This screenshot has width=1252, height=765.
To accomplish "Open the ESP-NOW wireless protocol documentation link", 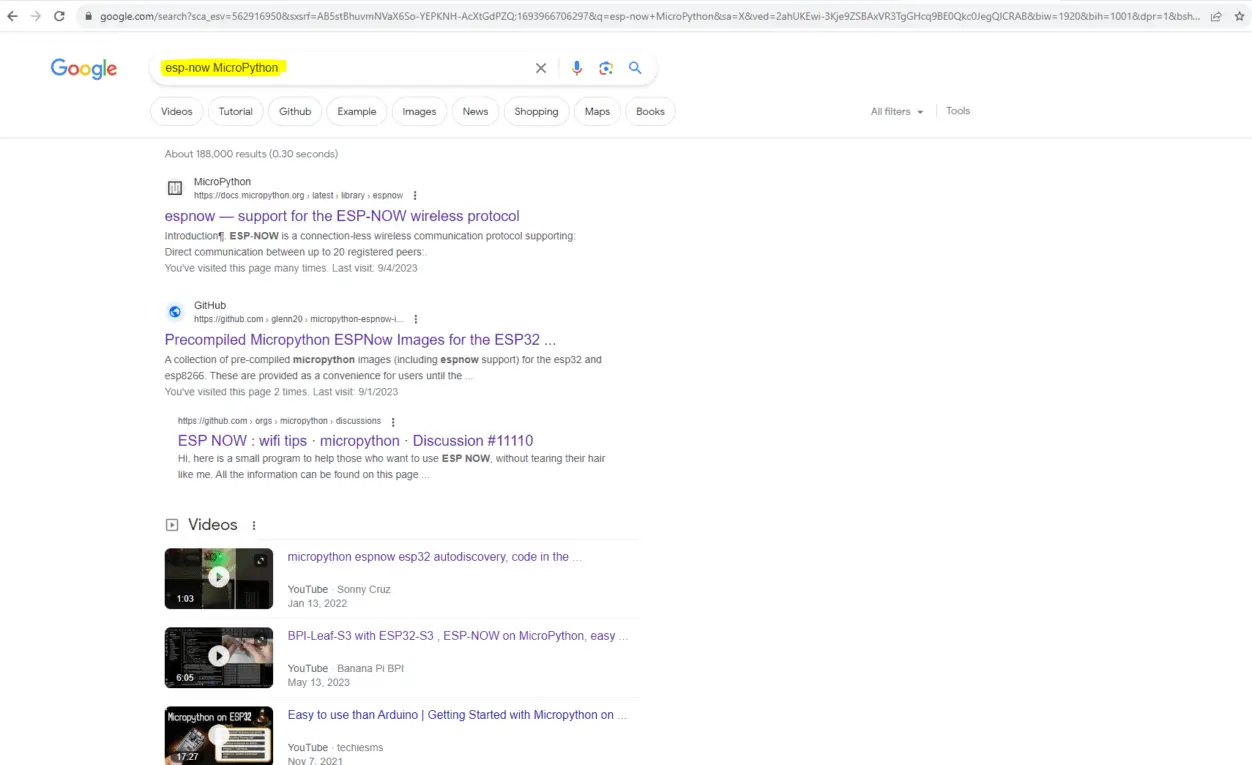I will (x=342, y=216).
